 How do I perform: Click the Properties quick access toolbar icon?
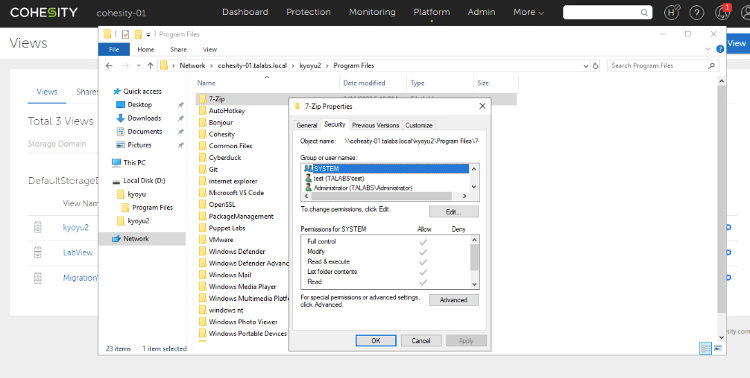click(x=125, y=34)
